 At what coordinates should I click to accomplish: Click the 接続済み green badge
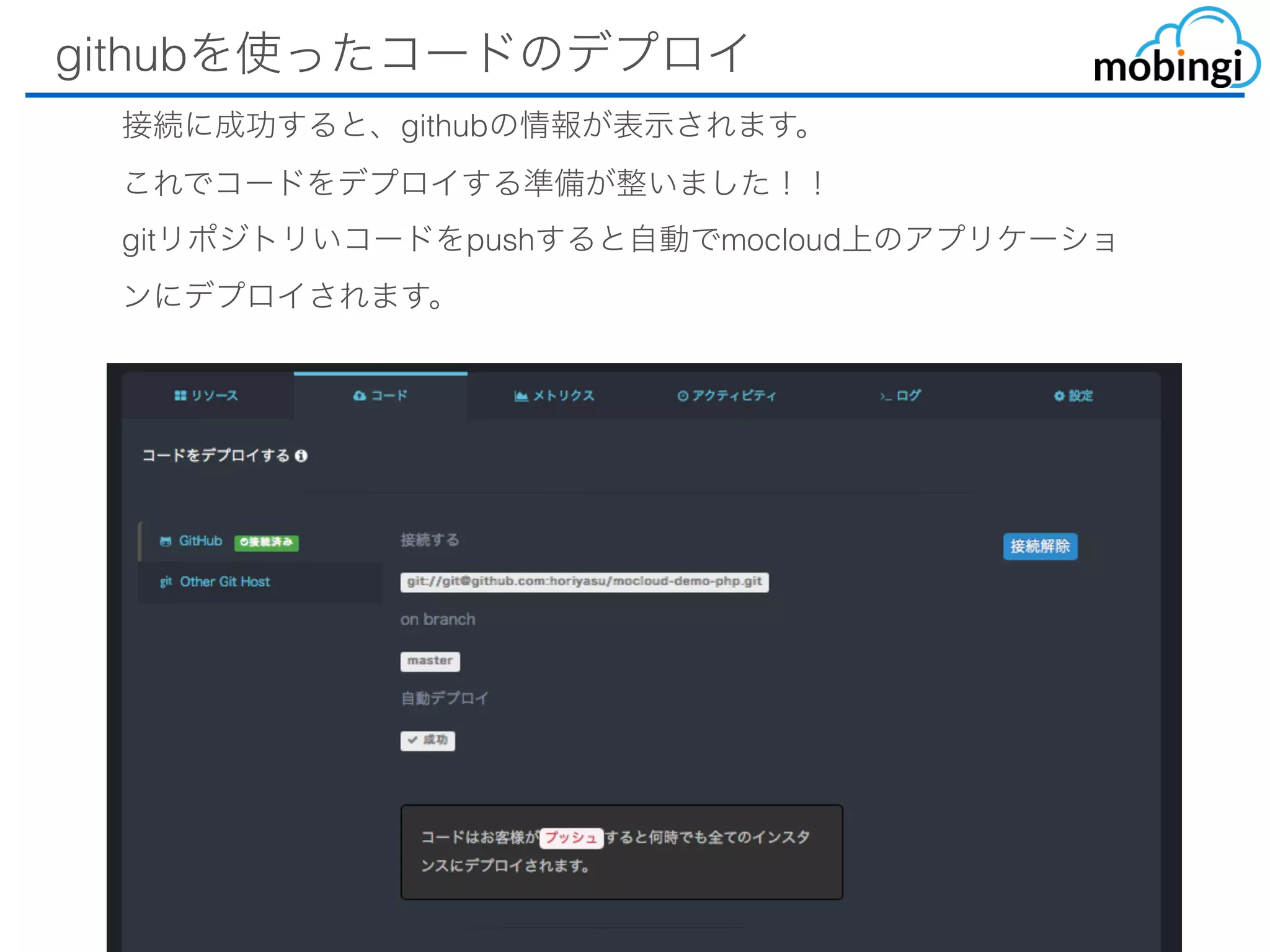click(267, 542)
